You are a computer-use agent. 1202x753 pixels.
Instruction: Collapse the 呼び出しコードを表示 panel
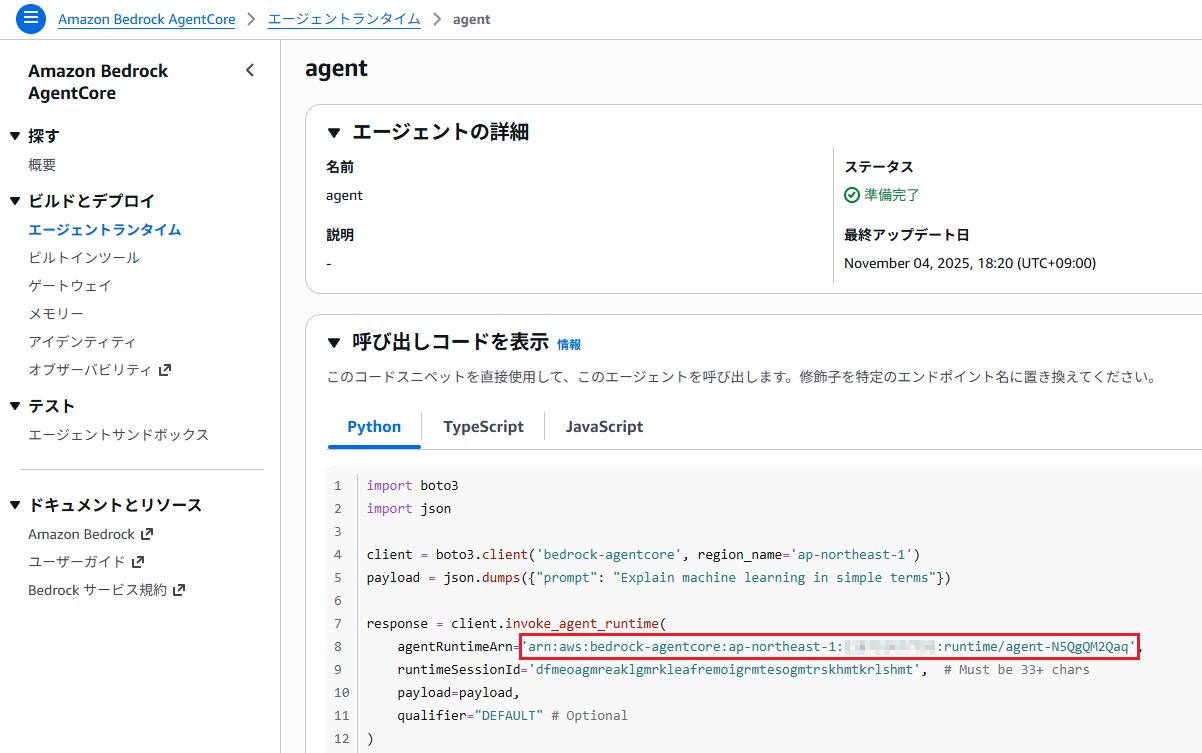pos(334,342)
